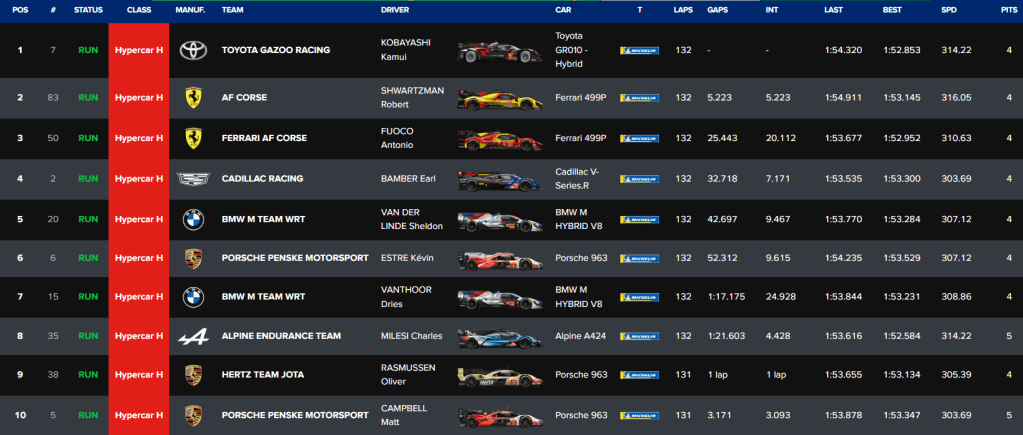Screen dimensions: 1023x435
Task: Click the Toyota logo in row 1
Action: (193, 50)
